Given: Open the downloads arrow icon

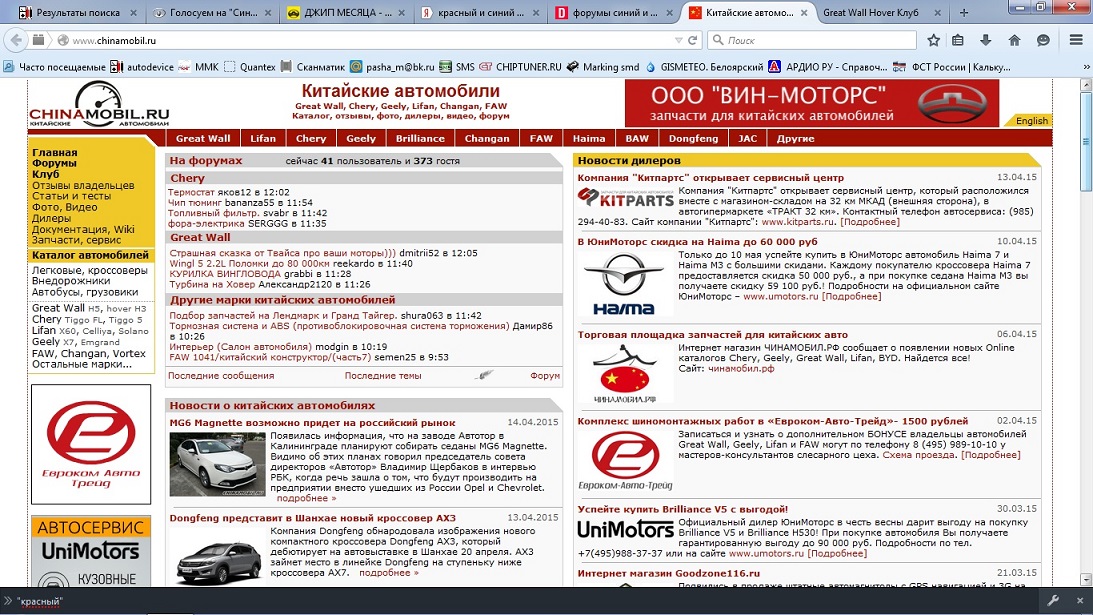Looking at the screenshot, I should pyautogui.click(x=986, y=40).
